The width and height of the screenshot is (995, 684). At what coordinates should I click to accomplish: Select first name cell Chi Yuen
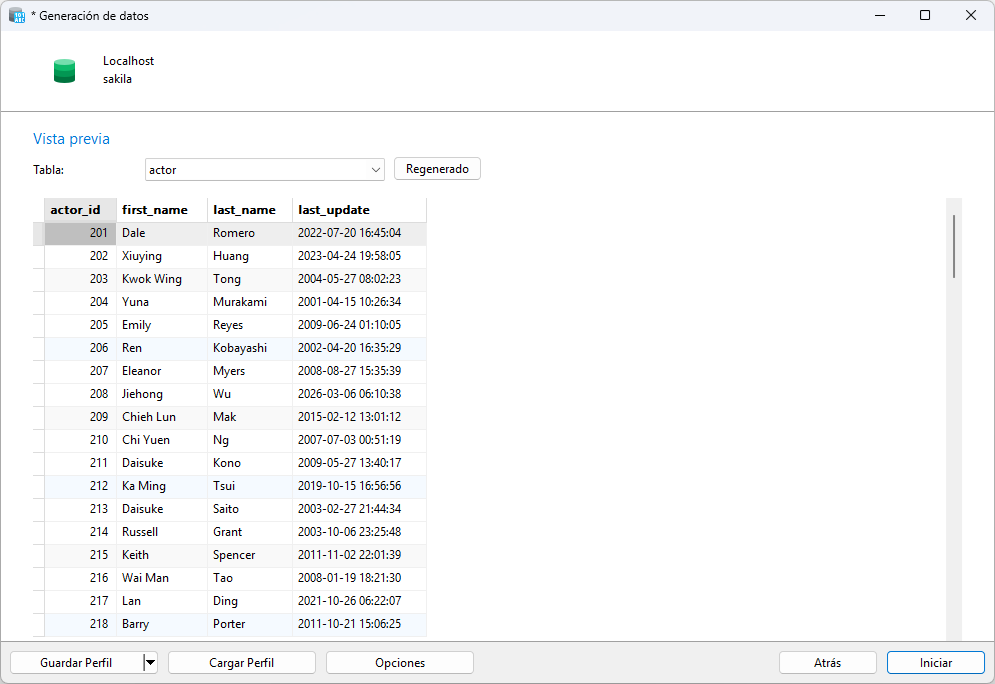tap(162, 440)
